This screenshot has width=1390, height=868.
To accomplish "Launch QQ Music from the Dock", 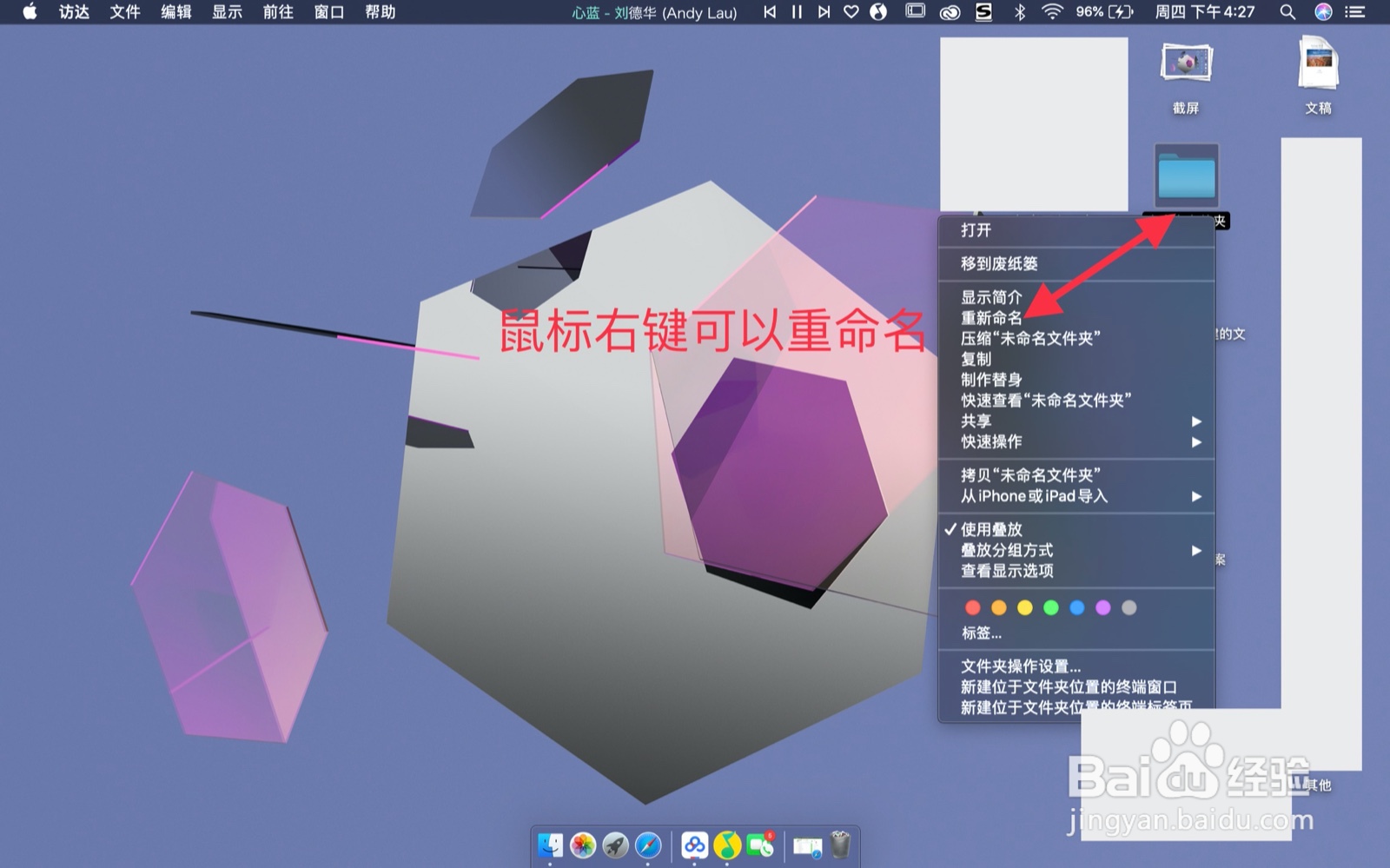I will (727, 846).
